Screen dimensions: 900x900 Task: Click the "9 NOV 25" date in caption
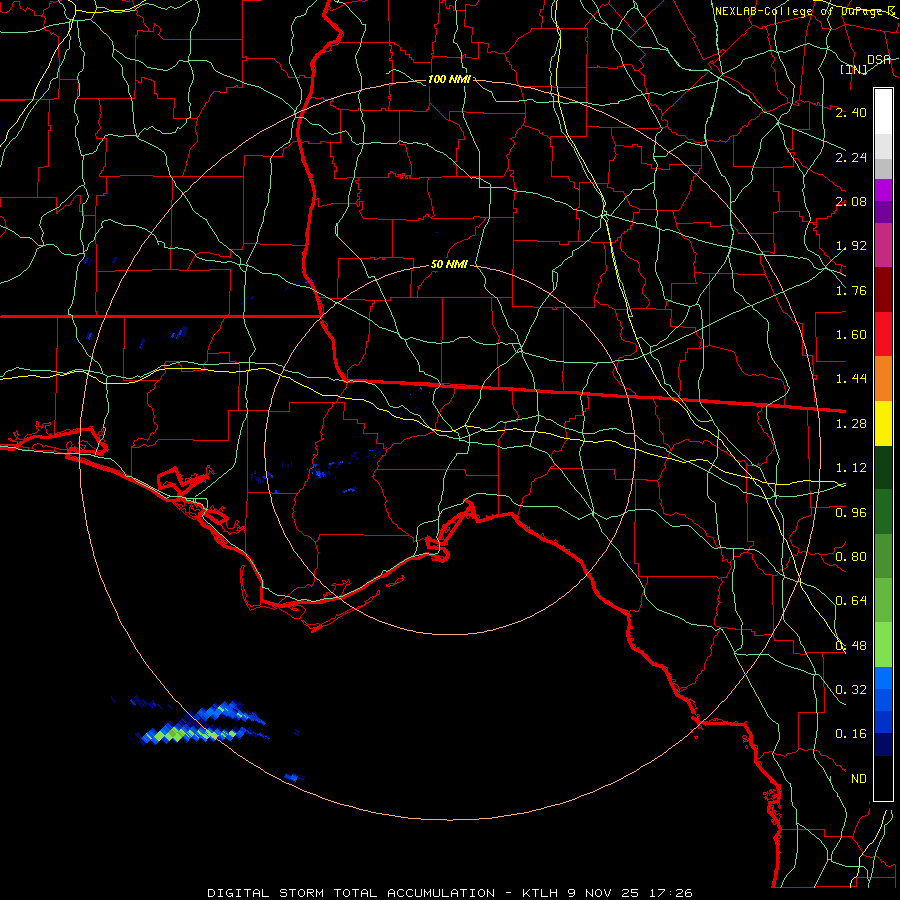[x=604, y=893]
